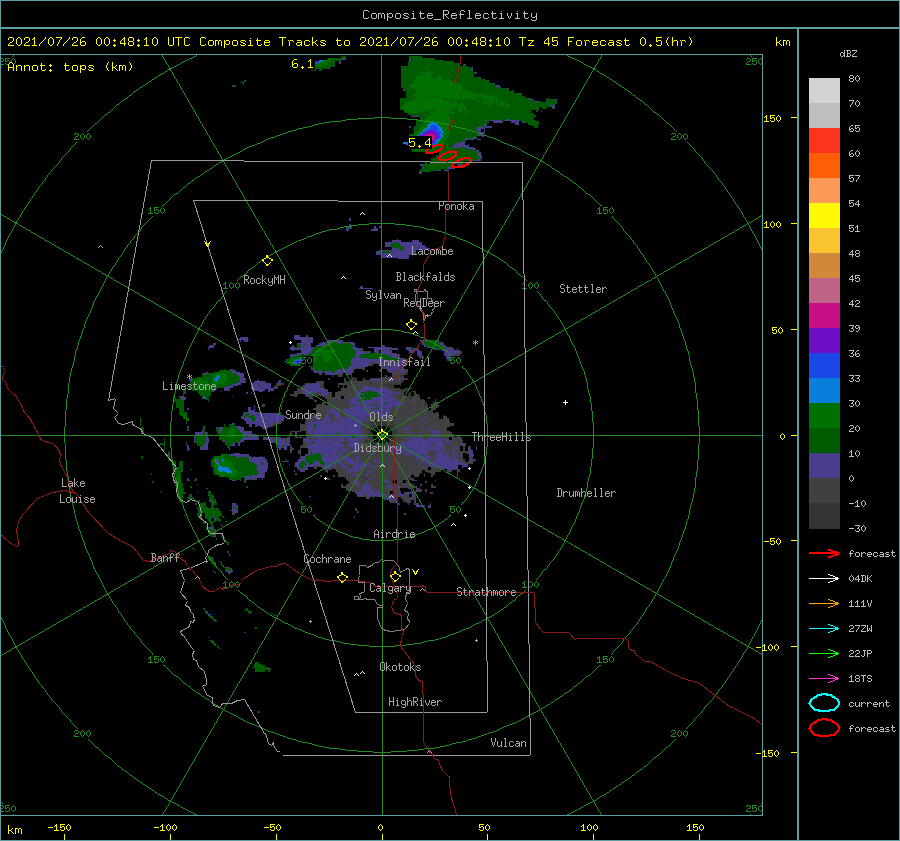The width and height of the screenshot is (900, 841).
Task: Click the 51 dBZ yellow color swatch
Action: (x=824, y=215)
